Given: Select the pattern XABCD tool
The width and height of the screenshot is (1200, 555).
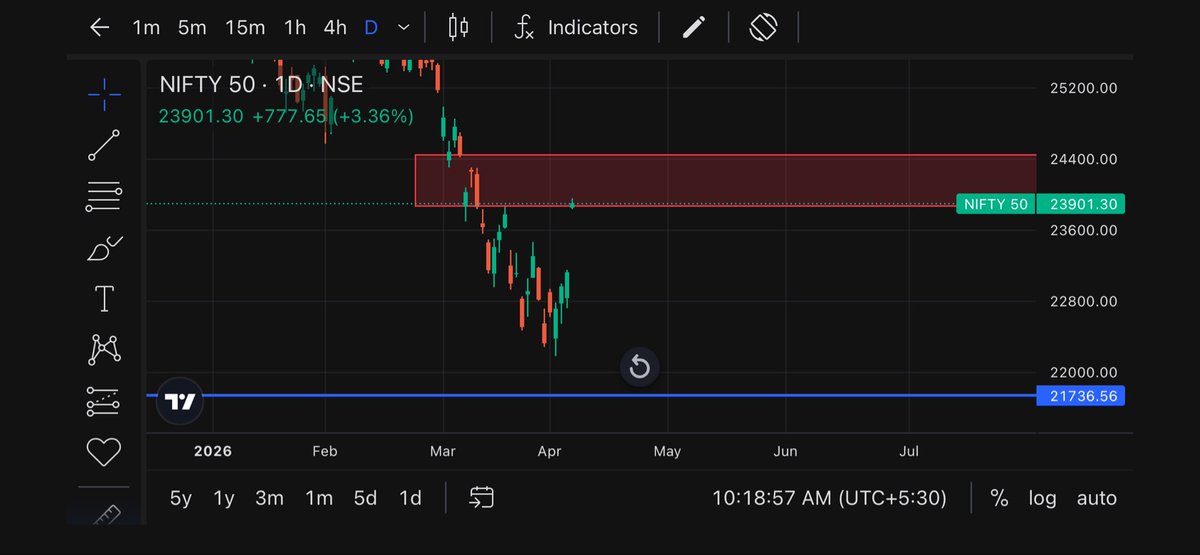Looking at the screenshot, I should click(x=104, y=349).
